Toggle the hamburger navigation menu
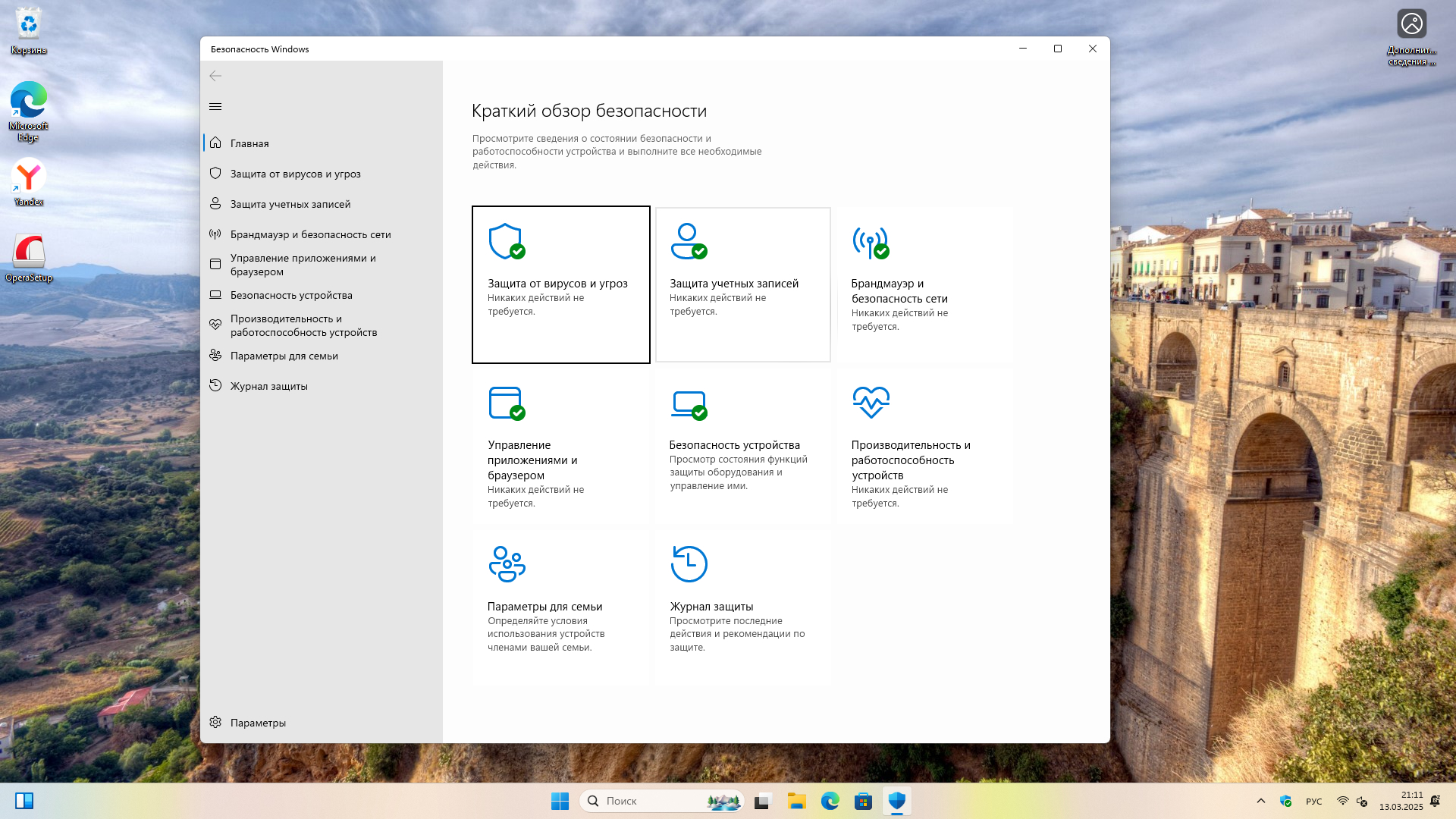The height and width of the screenshot is (819, 1456). 215,107
